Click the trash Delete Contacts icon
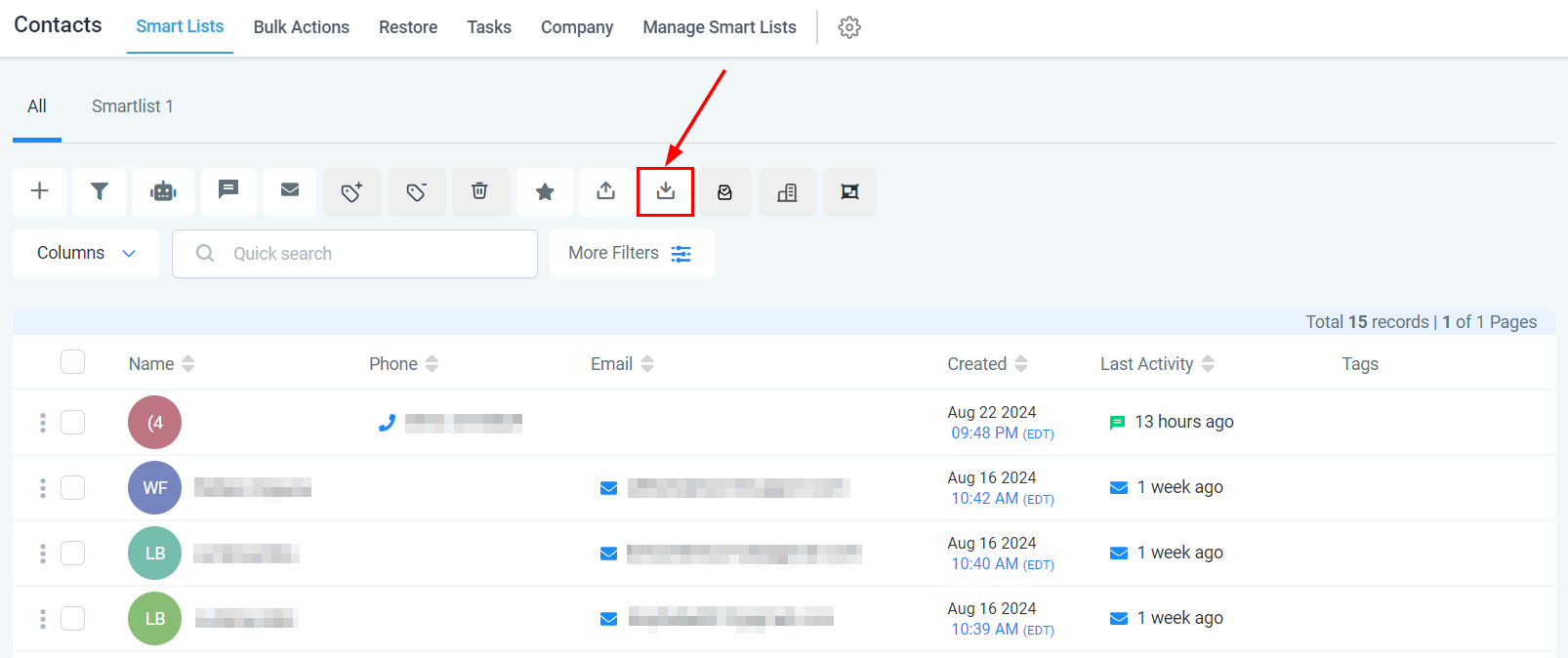The width and height of the screenshot is (1568, 658). coord(479,191)
